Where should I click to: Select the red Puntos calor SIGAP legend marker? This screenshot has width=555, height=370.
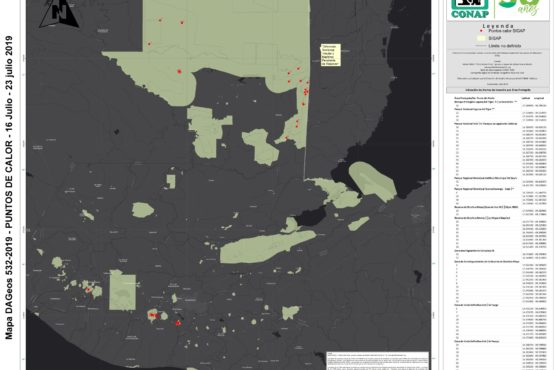[481, 31]
